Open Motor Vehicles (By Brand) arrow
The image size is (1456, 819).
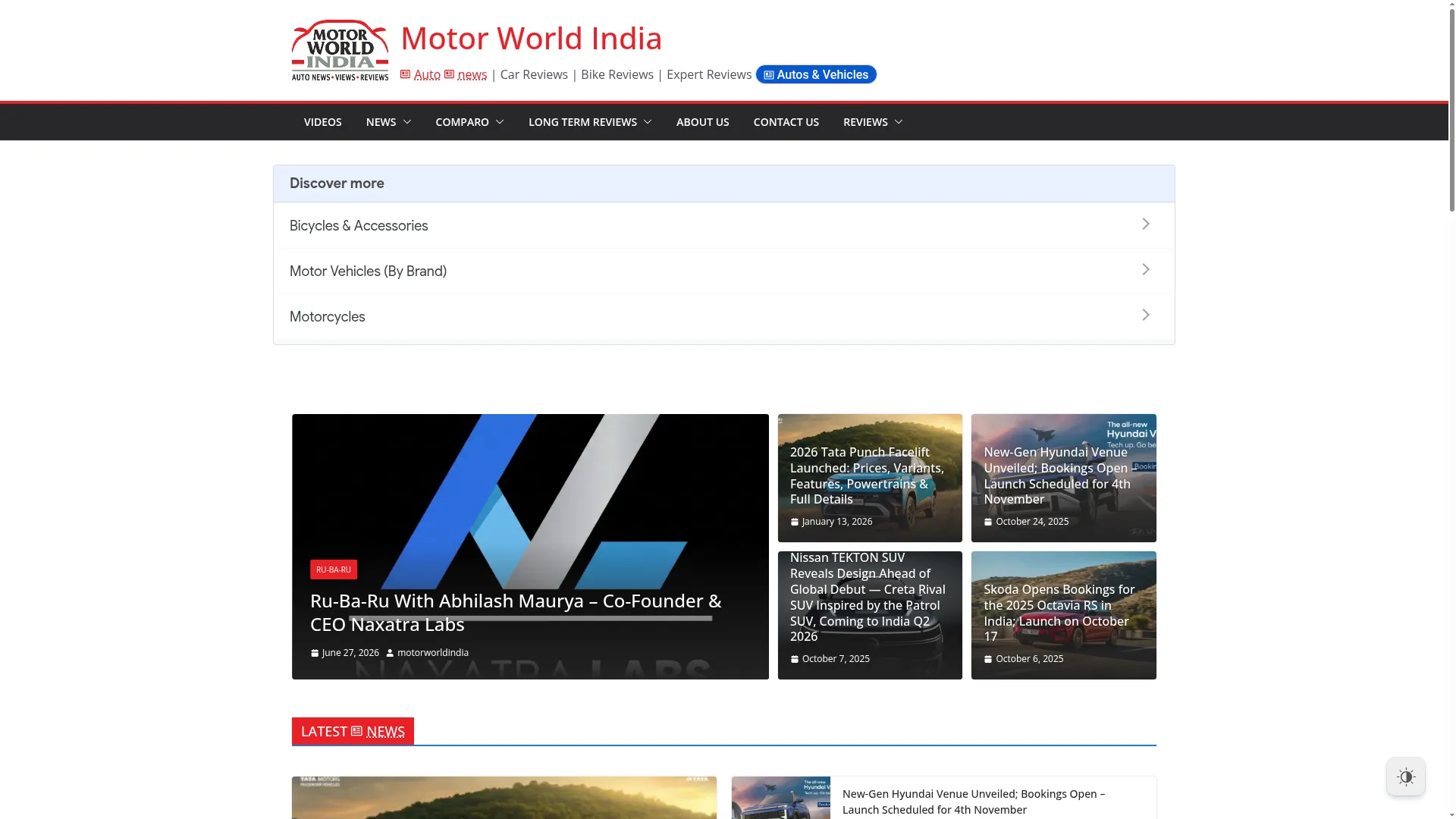point(1146,269)
